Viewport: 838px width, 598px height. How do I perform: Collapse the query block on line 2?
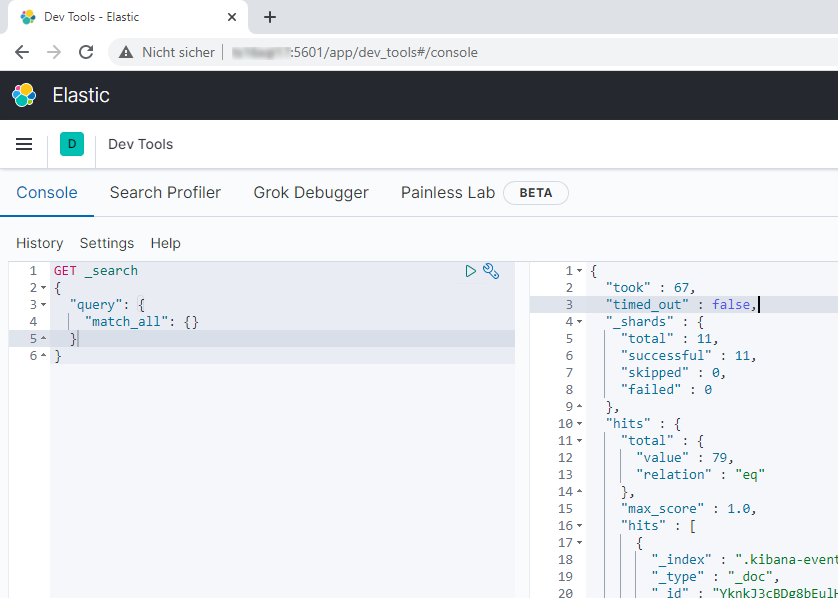pos(43,287)
